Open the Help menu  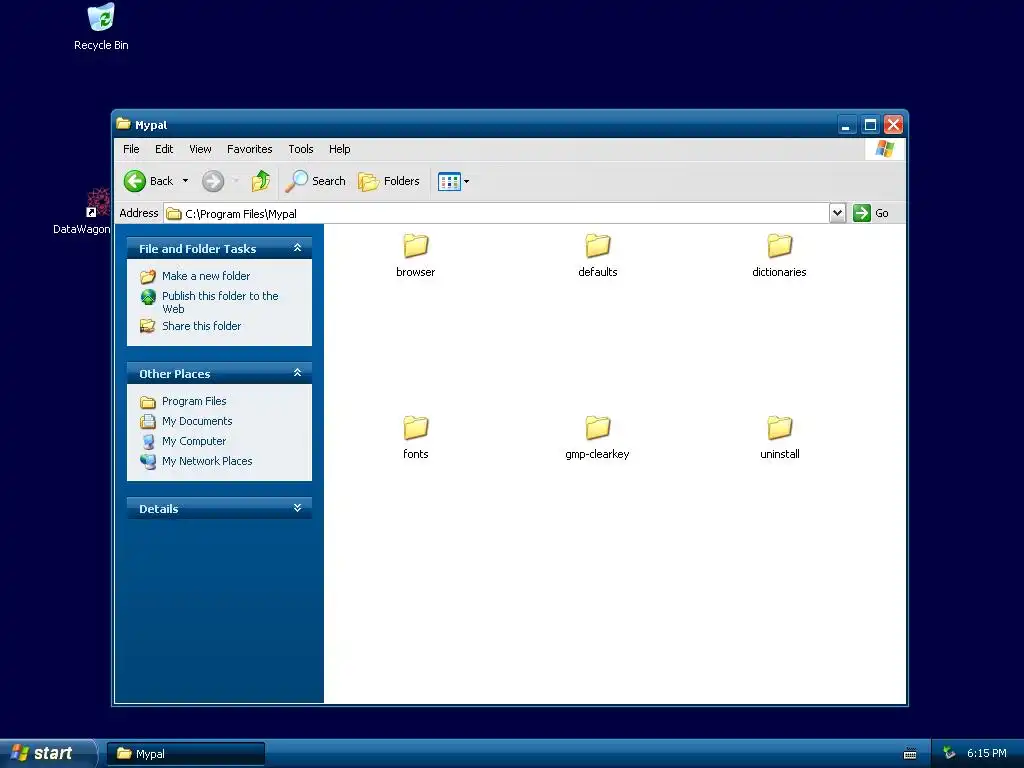[340, 149]
